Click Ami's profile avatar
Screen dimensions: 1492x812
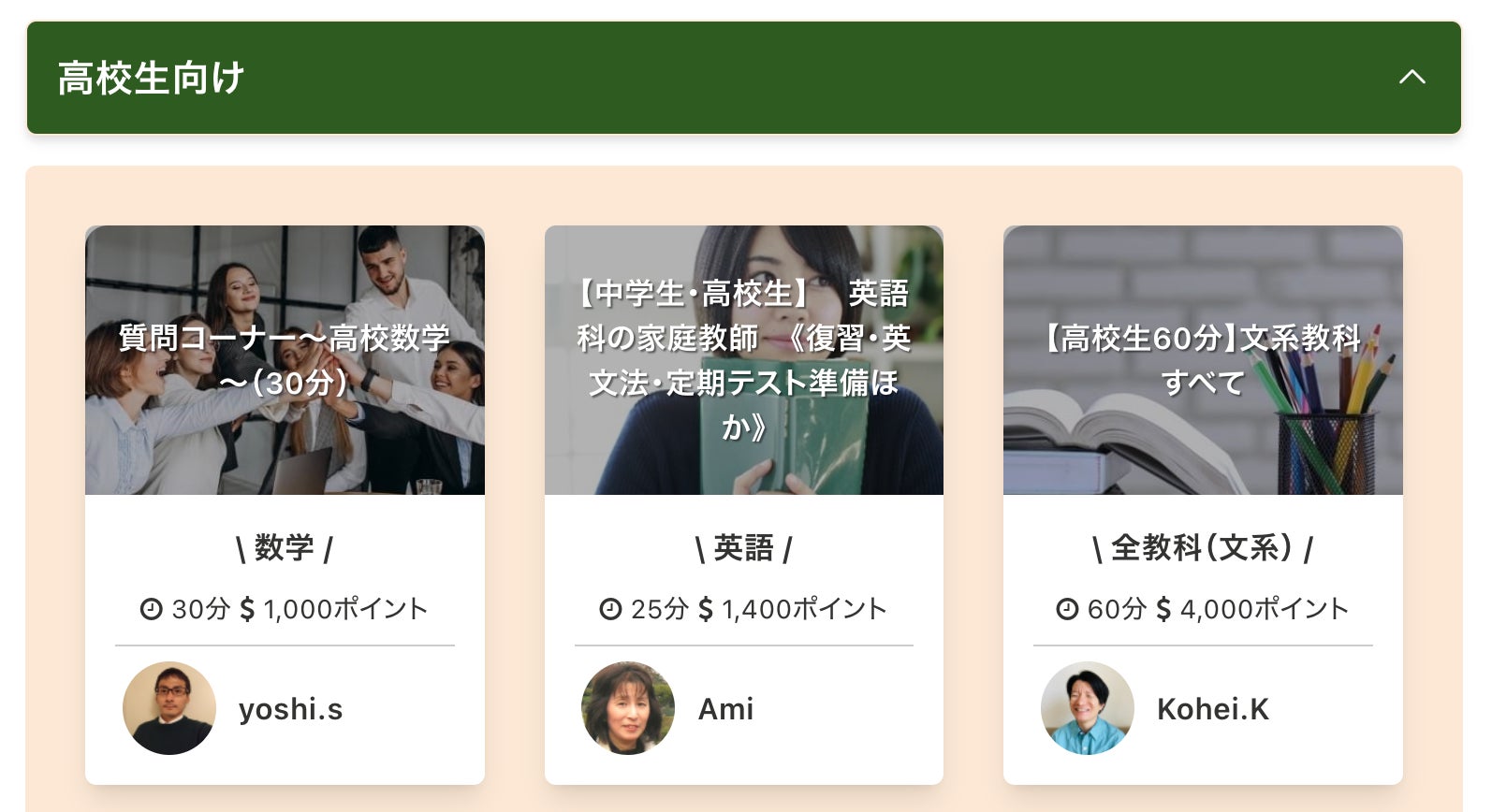(x=628, y=708)
